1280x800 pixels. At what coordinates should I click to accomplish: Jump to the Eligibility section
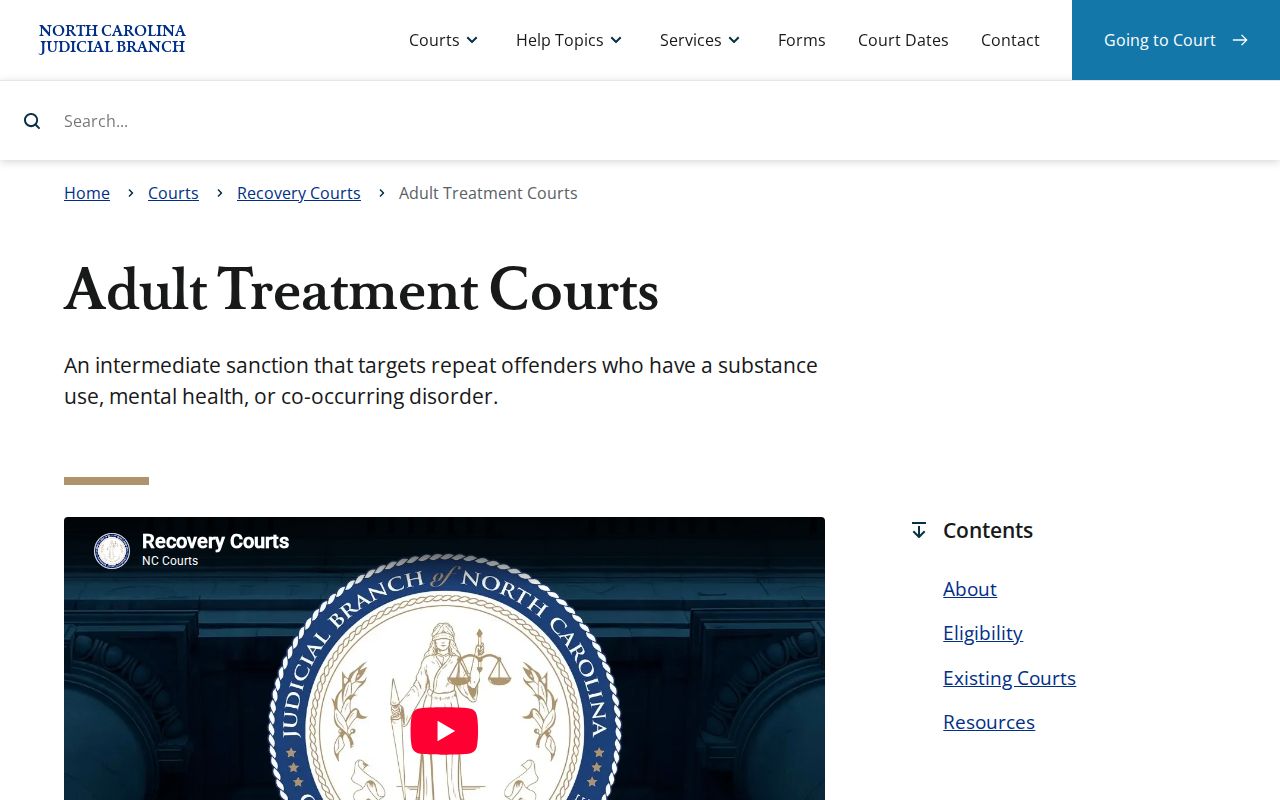983,633
